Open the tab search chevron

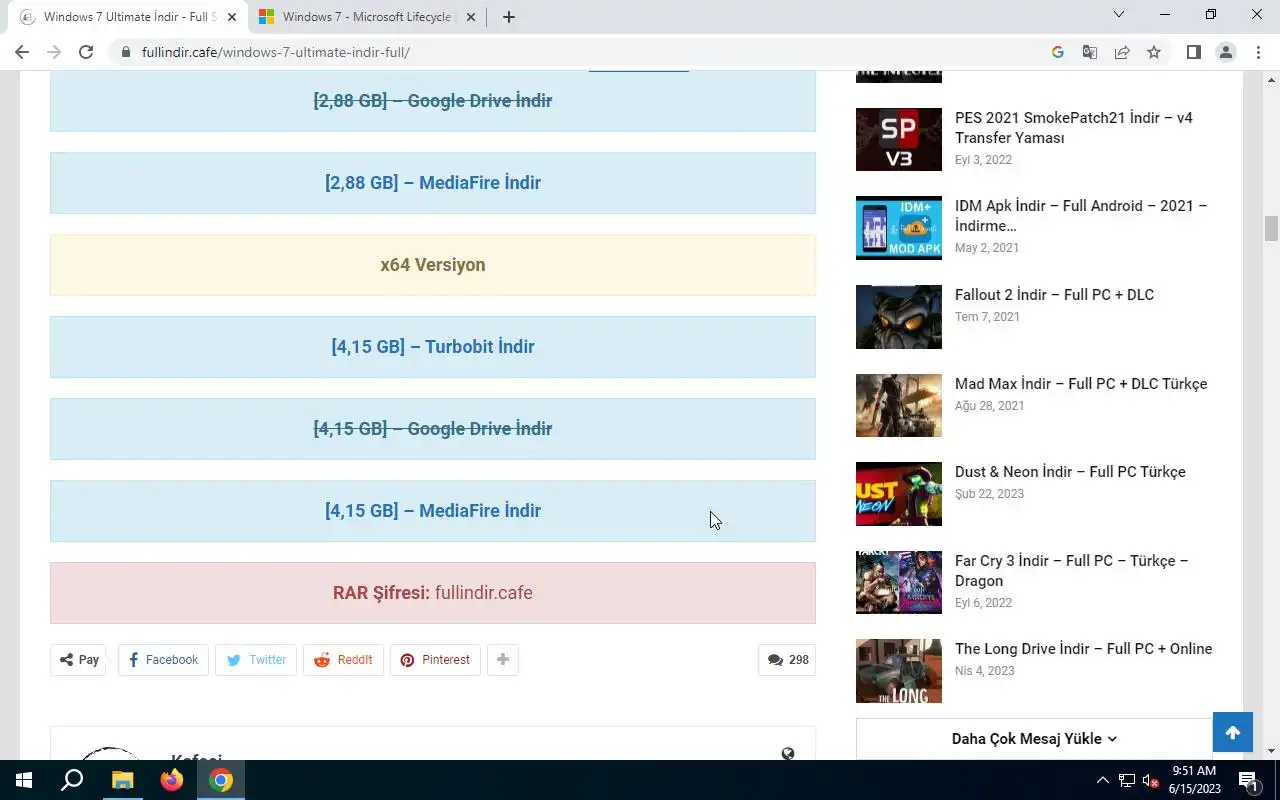[1119, 15]
